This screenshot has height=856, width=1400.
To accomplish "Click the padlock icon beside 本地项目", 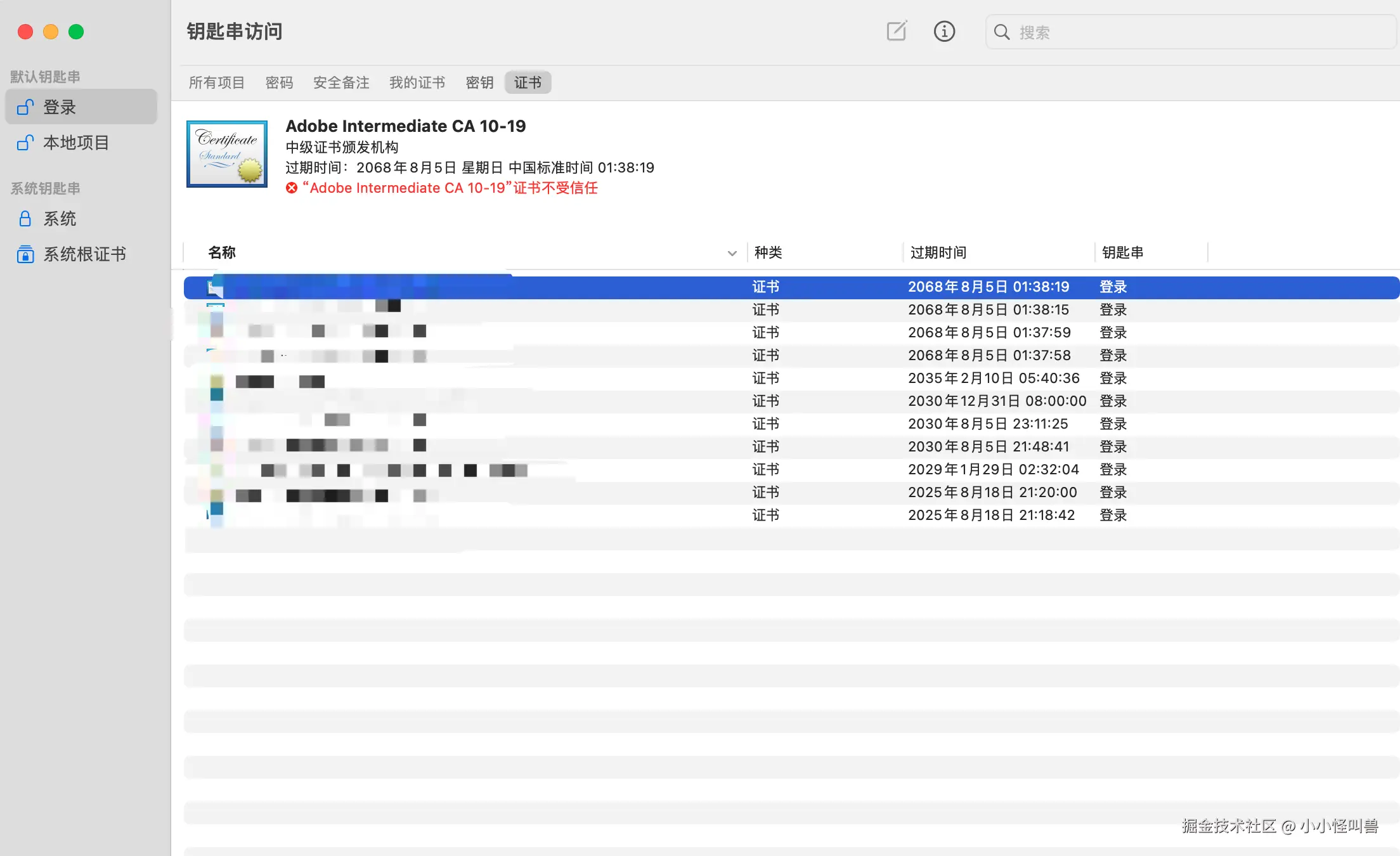I will [x=25, y=143].
